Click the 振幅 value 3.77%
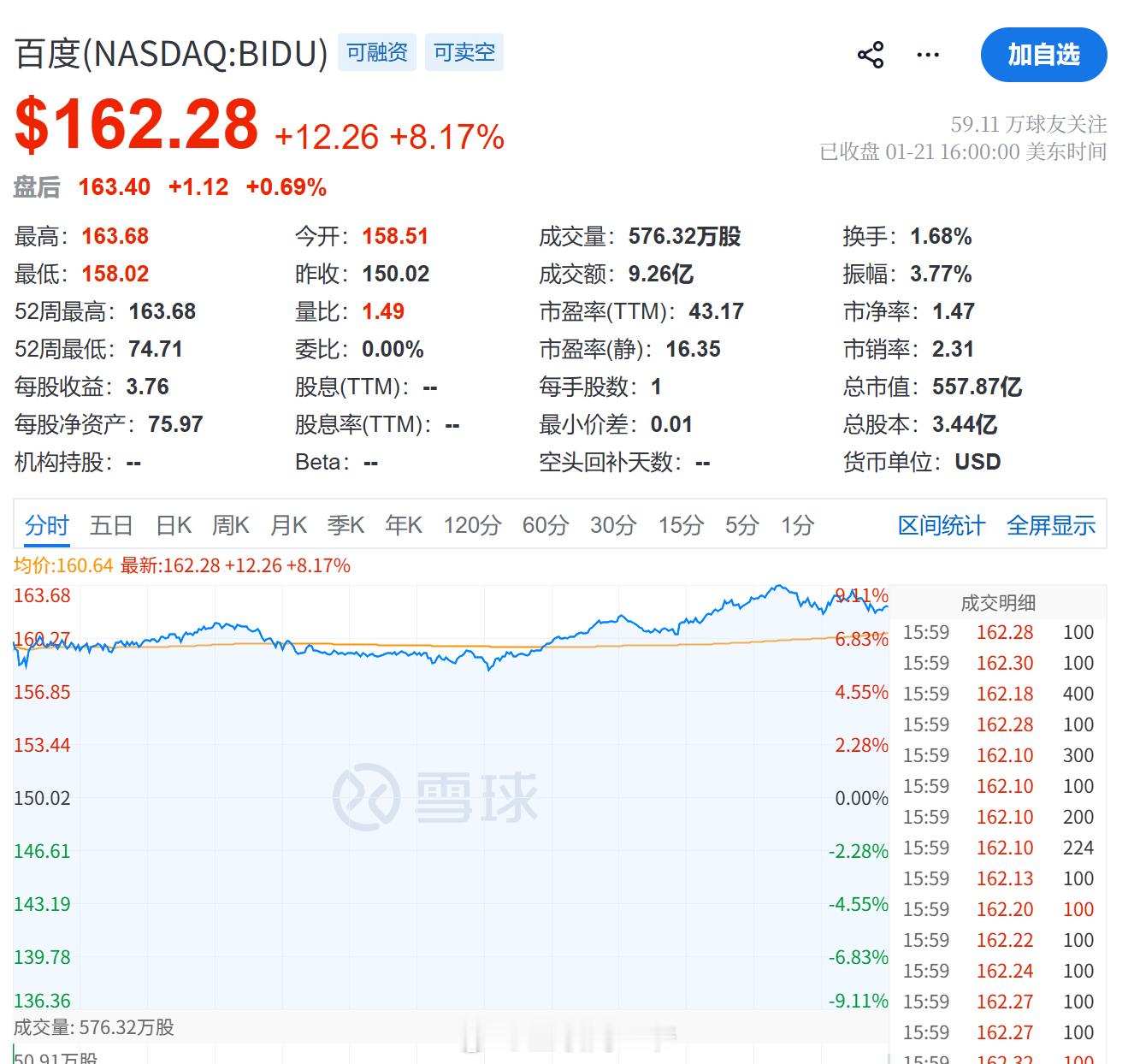1134x1064 pixels. pyautogui.click(x=942, y=275)
